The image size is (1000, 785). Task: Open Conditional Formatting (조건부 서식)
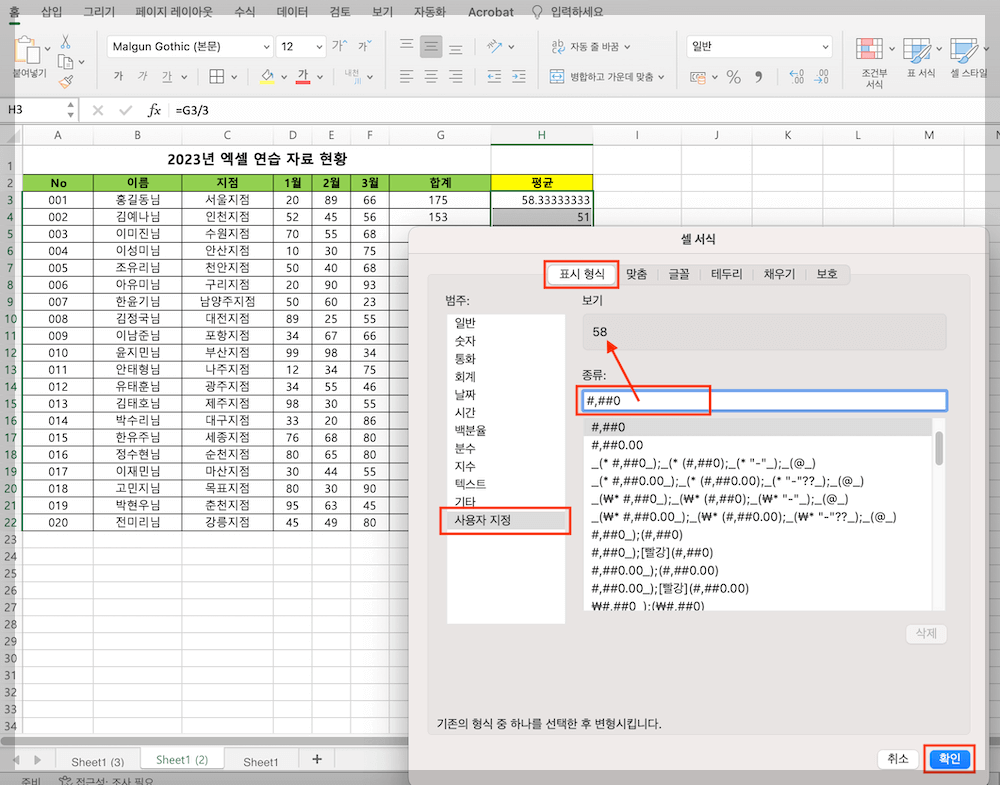click(x=874, y=62)
